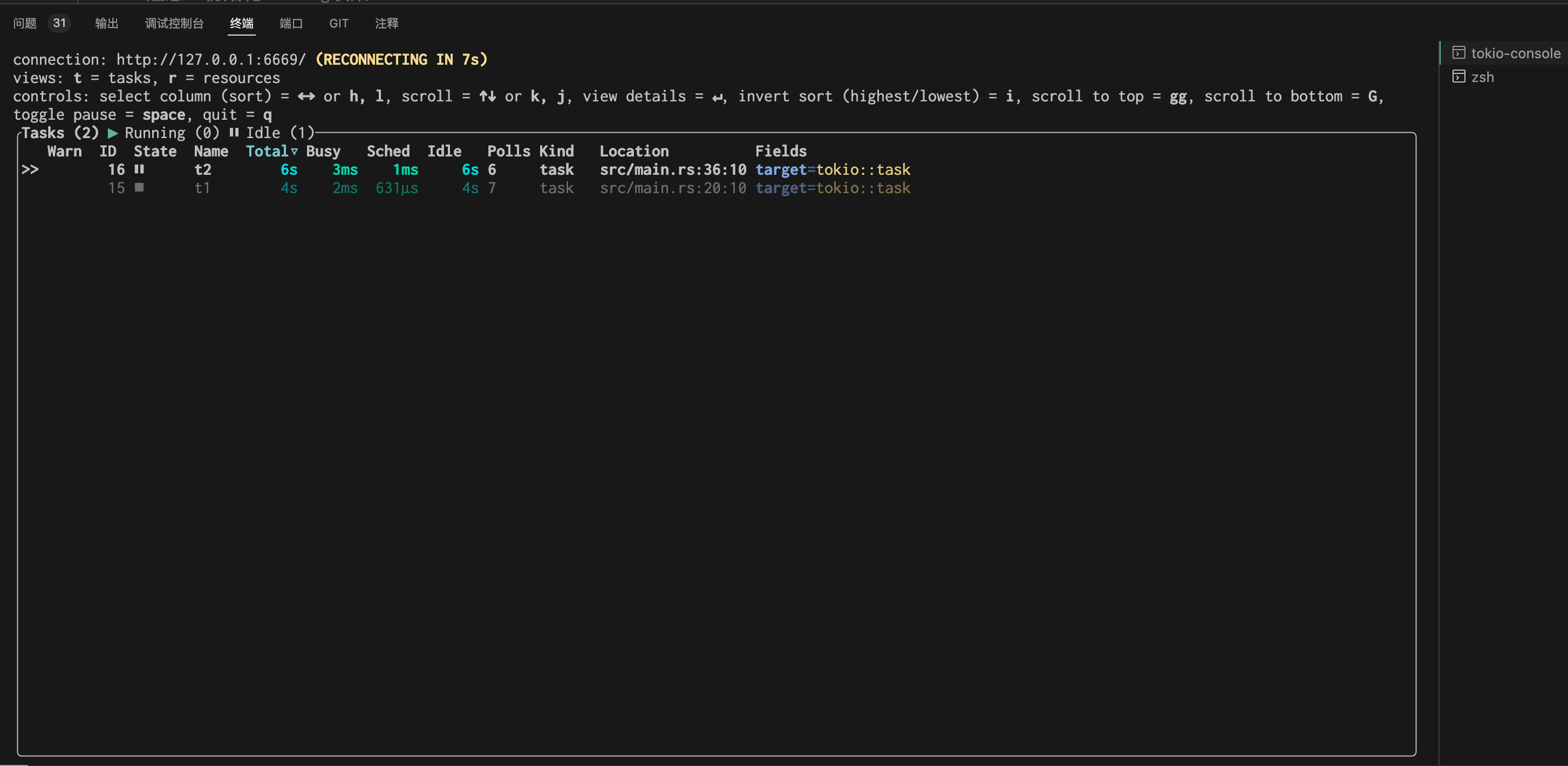Click src/main.rs:20:10 location
The width and height of the screenshot is (1568, 766).
pos(673,188)
